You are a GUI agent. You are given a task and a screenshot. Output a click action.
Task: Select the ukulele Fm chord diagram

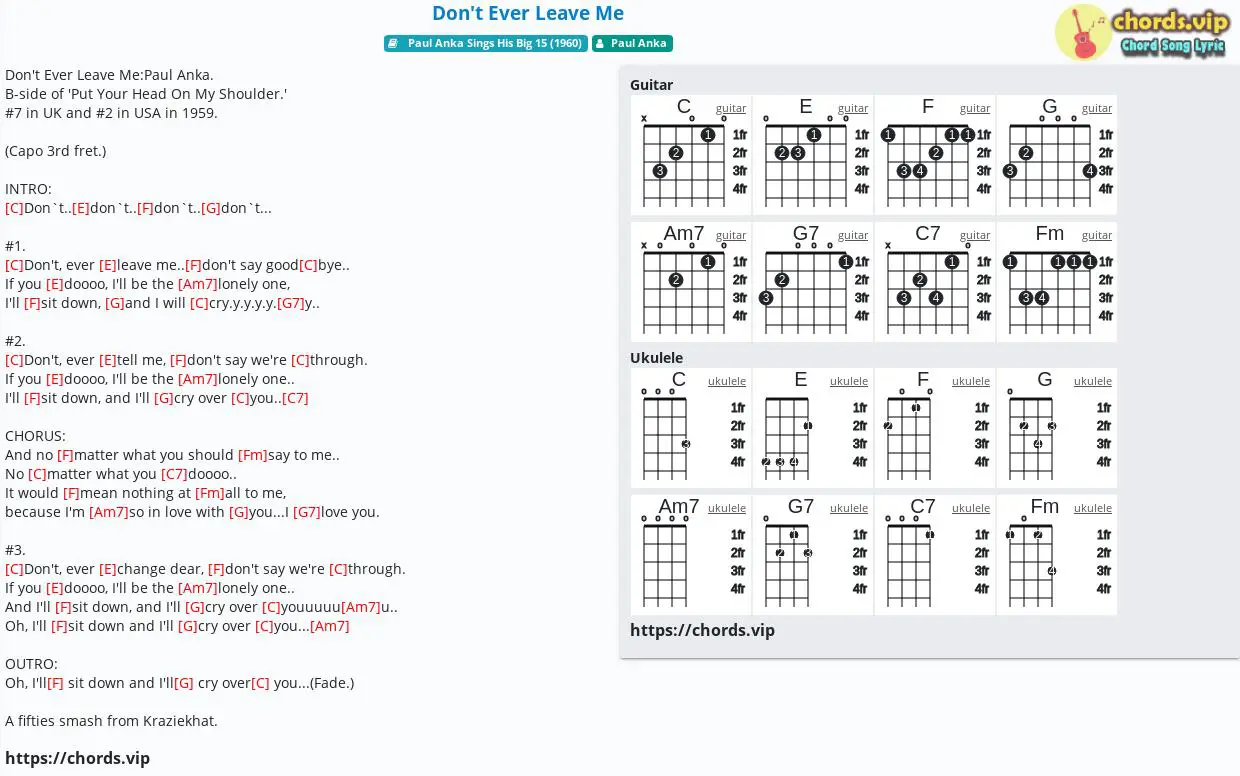point(1057,555)
